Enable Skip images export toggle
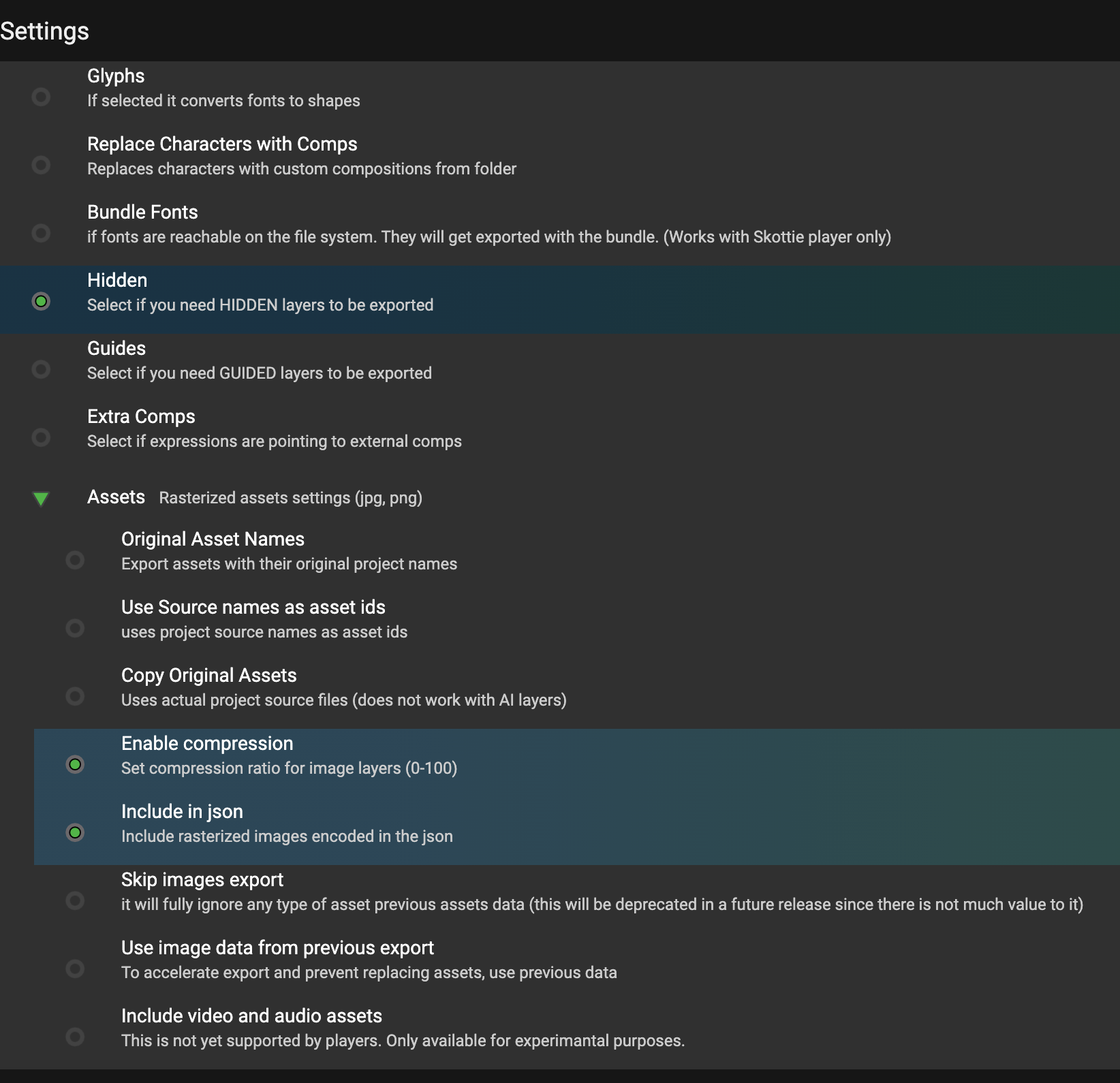 click(75, 900)
